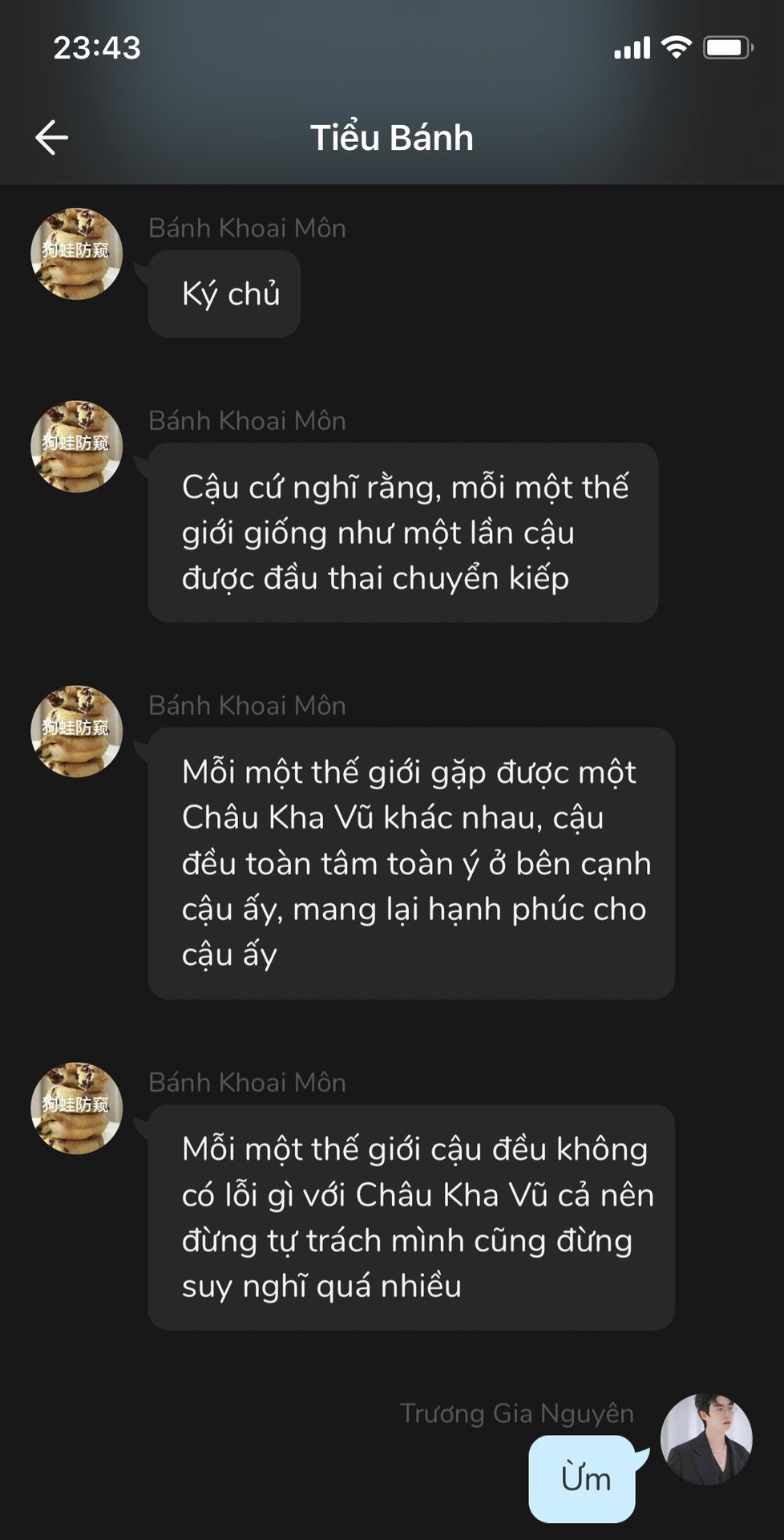Select the "suy nghĩ quá nhiều" message bubble

pos(411,1218)
